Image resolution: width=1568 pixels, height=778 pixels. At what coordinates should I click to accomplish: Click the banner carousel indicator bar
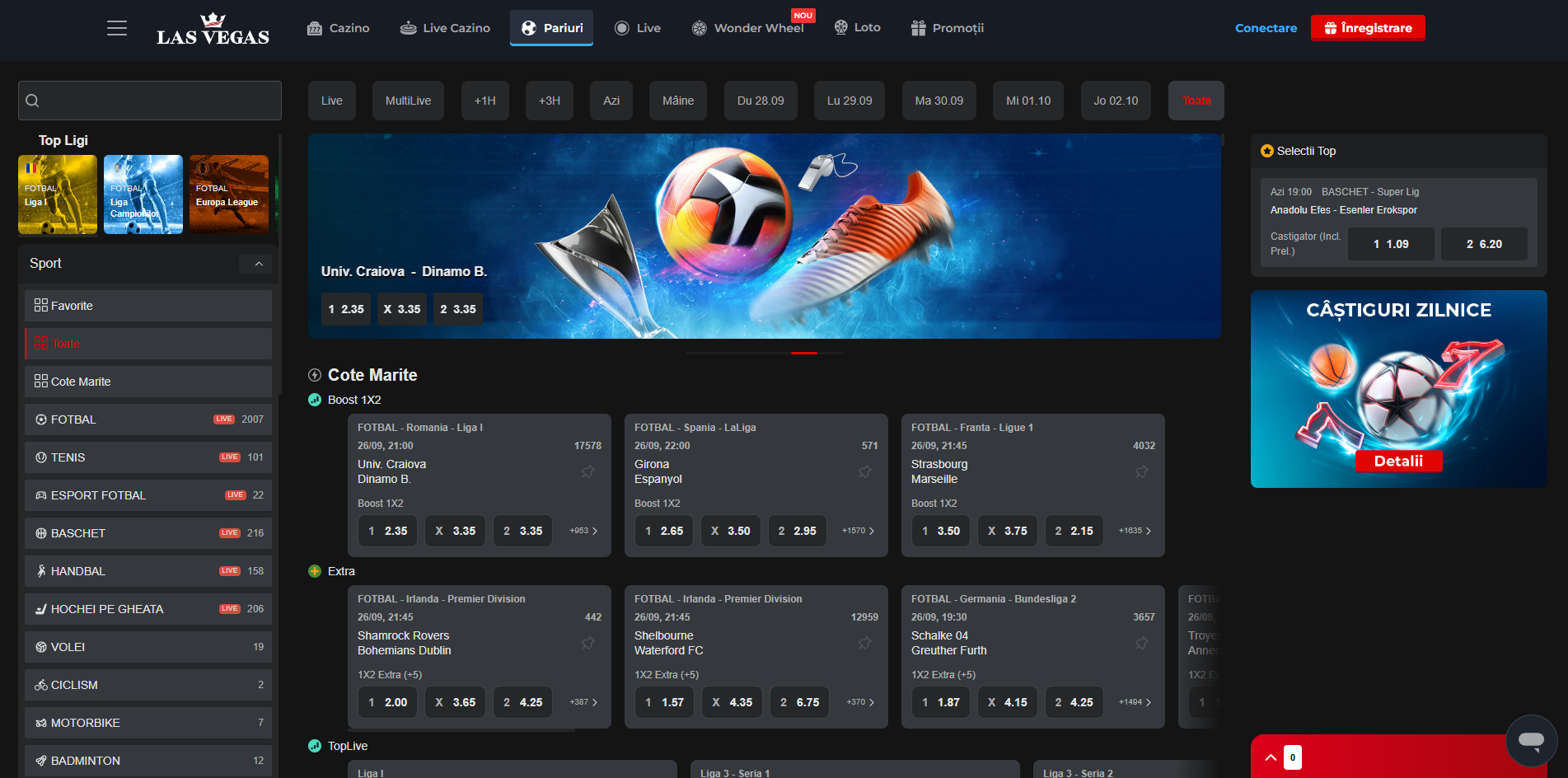pyautogui.click(x=803, y=353)
